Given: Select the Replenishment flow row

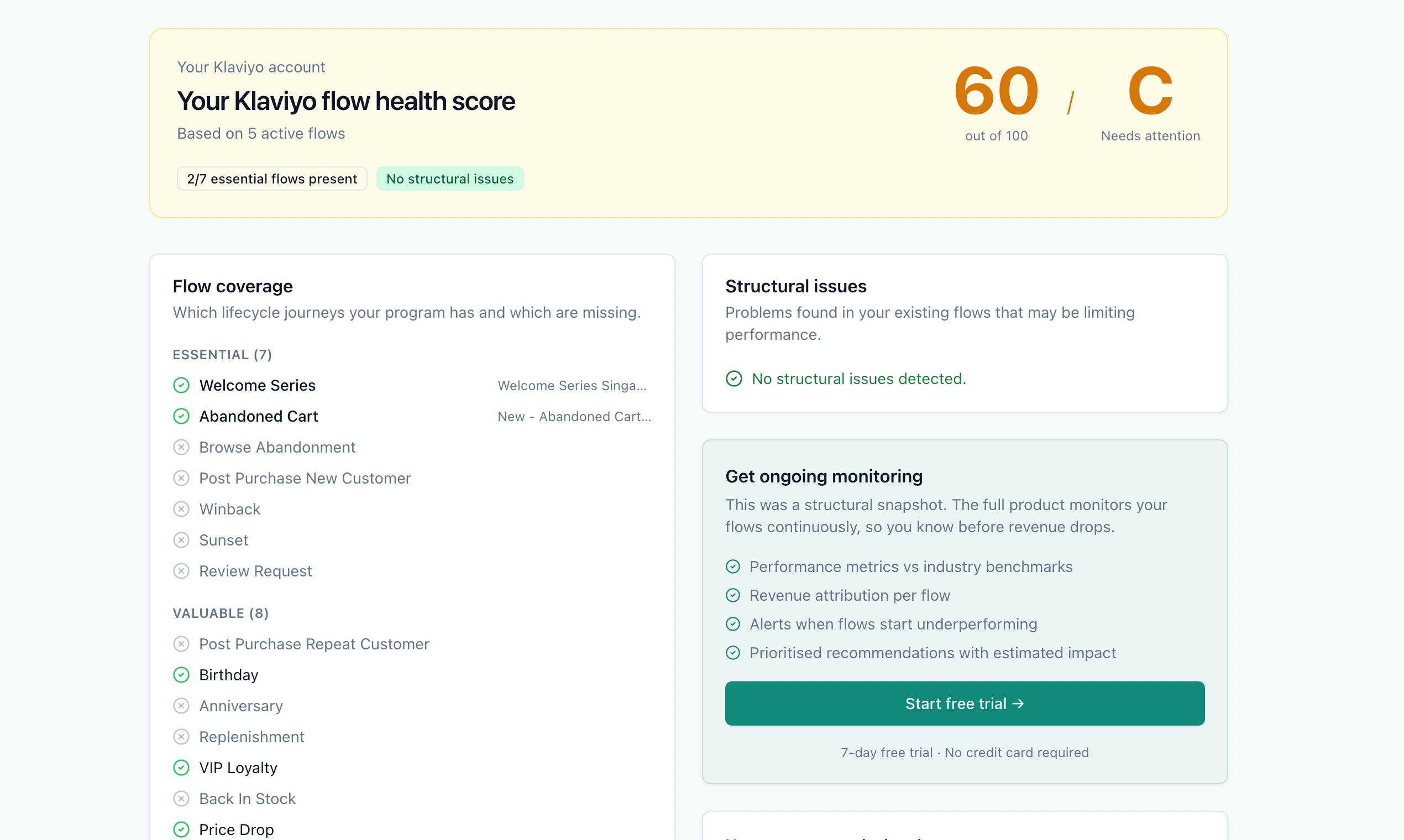Looking at the screenshot, I should [x=412, y=737].
